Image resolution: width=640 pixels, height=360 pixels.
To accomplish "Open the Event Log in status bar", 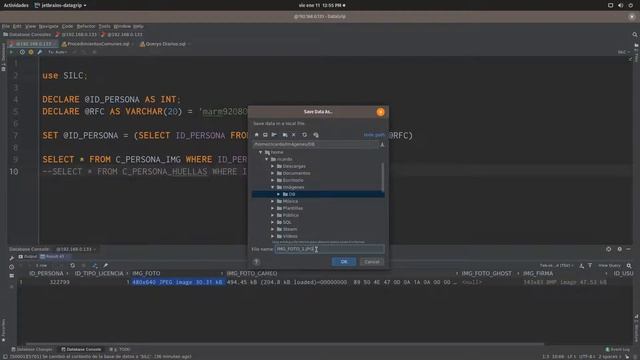I will point(618,349).
